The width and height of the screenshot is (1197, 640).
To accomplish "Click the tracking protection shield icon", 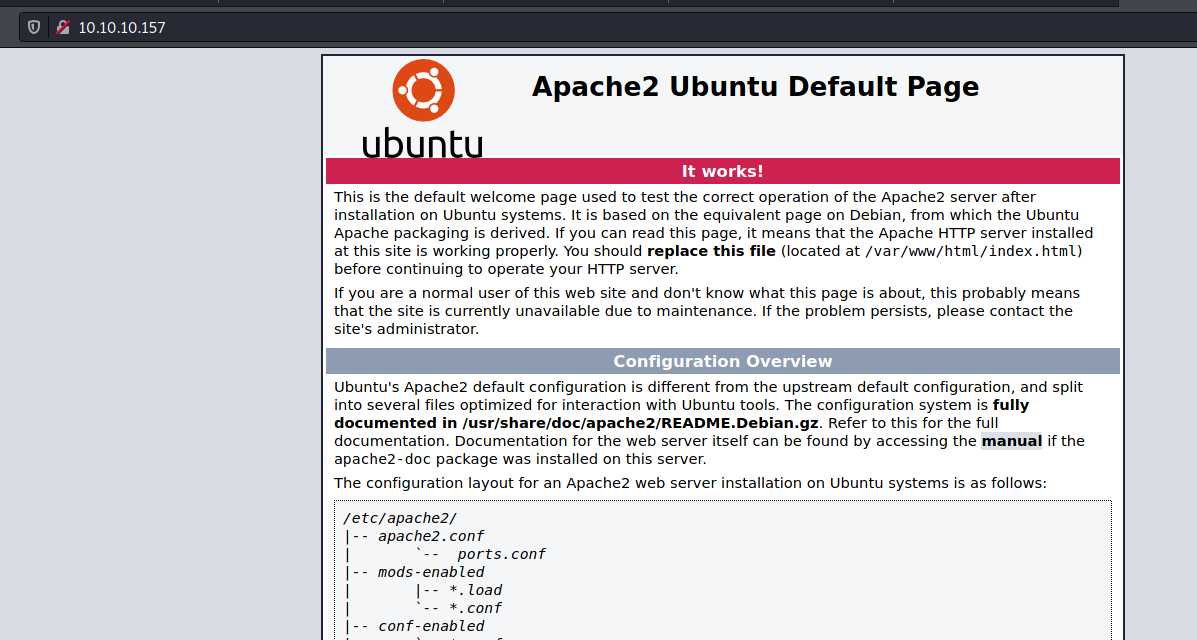I will click(34, 27).
